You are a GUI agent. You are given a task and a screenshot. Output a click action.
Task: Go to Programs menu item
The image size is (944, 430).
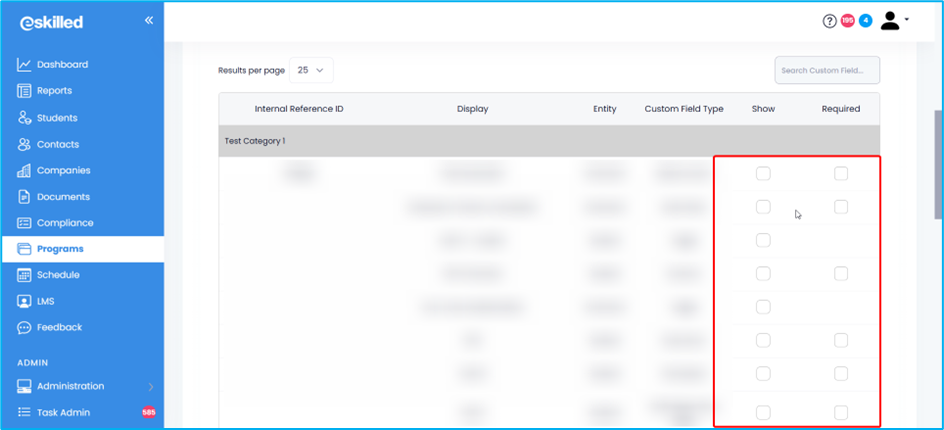(x=60, y=249)
